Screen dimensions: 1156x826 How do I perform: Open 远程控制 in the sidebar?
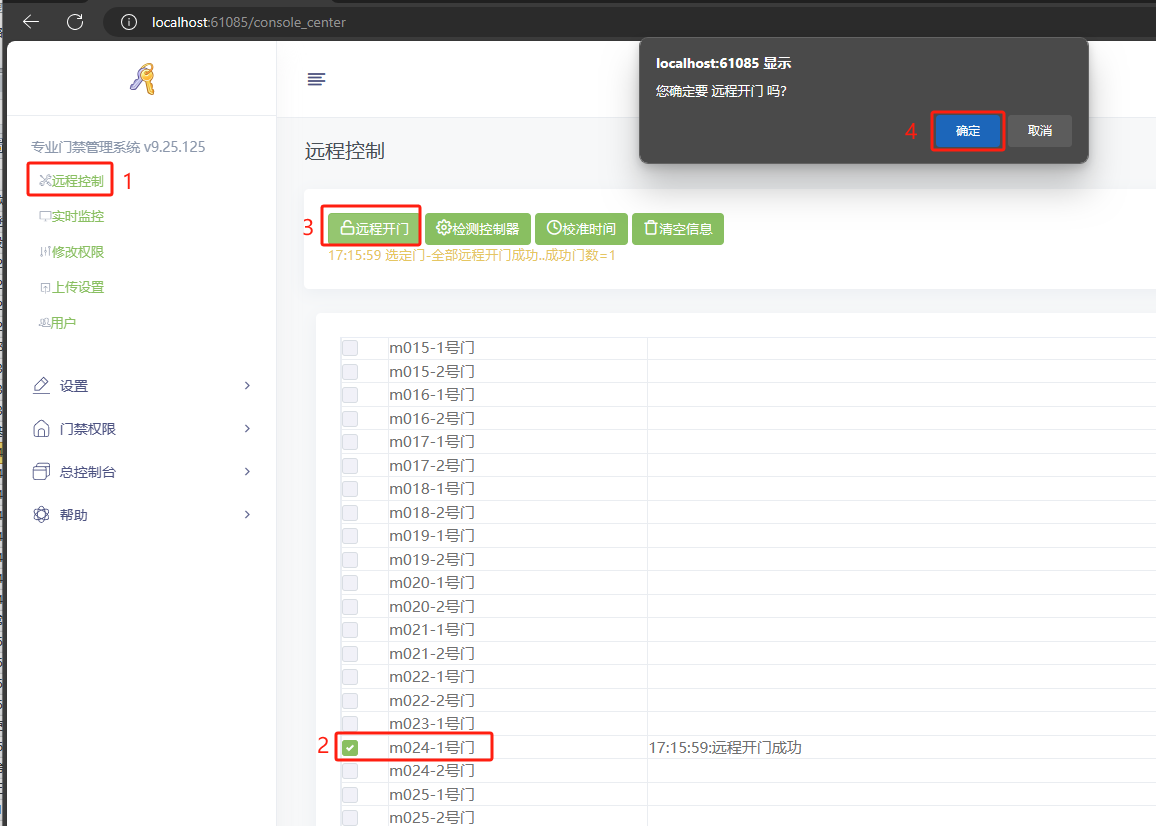(x=72, y=181)
